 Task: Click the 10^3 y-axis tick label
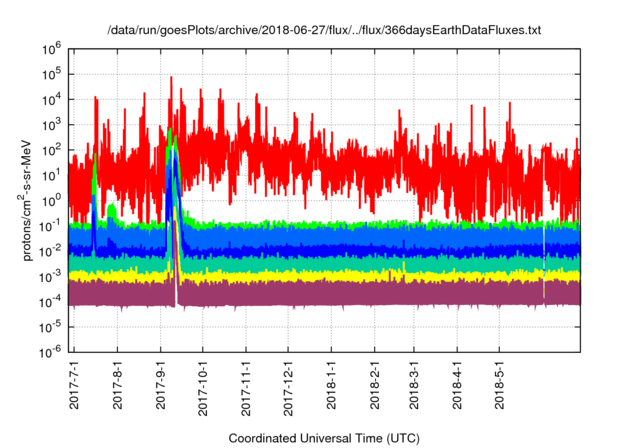[51, 125]
